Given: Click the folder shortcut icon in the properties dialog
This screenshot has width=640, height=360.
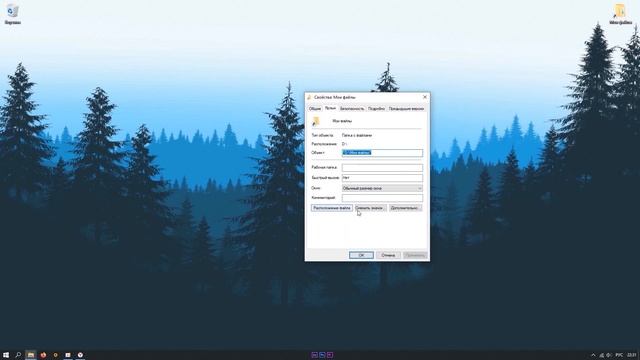Looking at the screenshot, I should [316, 121].
